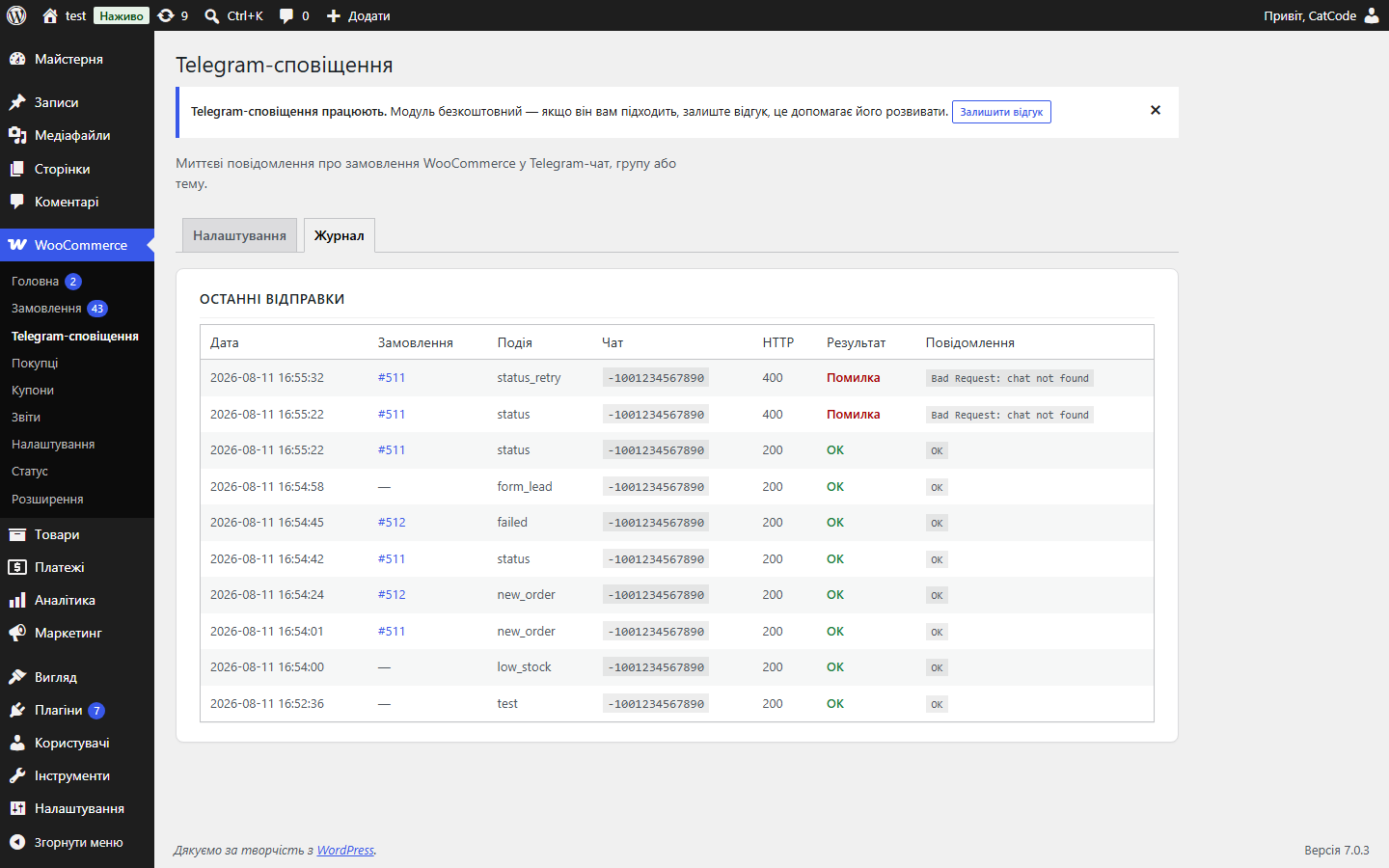This screenshot has height=868, width=1389.
Task: Click the status_retry event cell
Action: pyautogui.click(x=529, y=378)
